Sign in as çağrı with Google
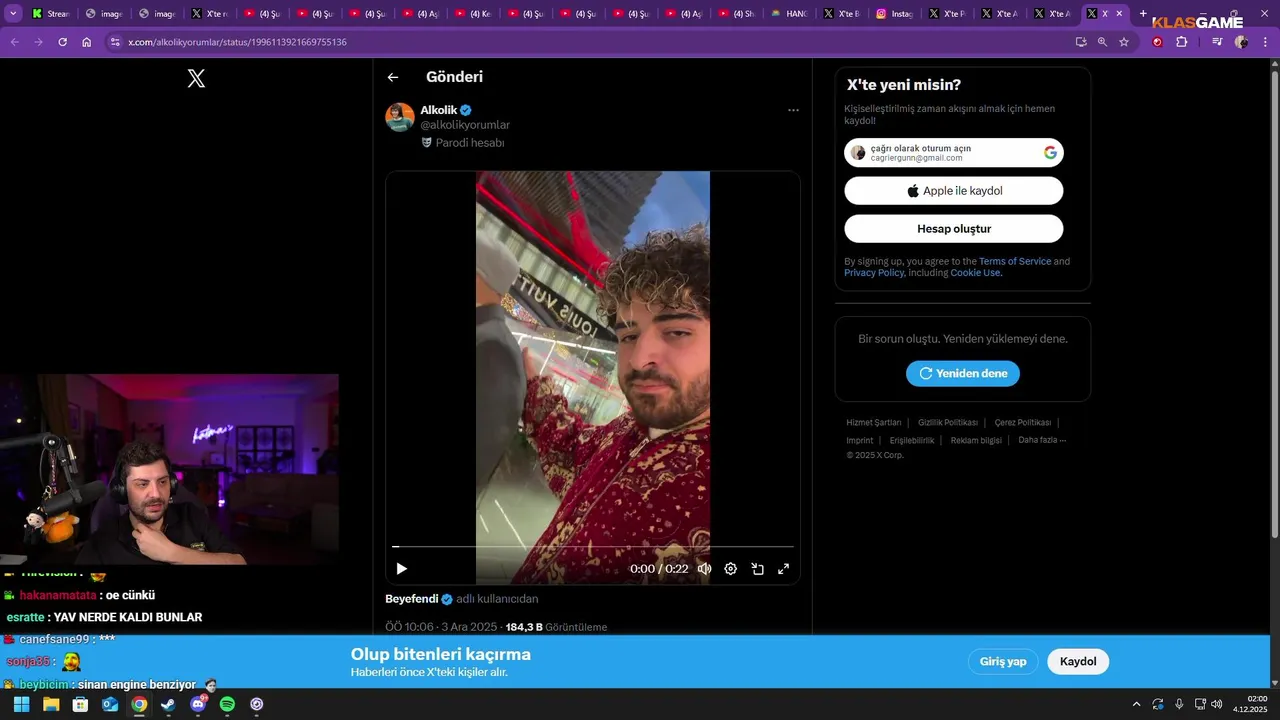Viewport: 1280px width, 720px height. tap(954, 153)
